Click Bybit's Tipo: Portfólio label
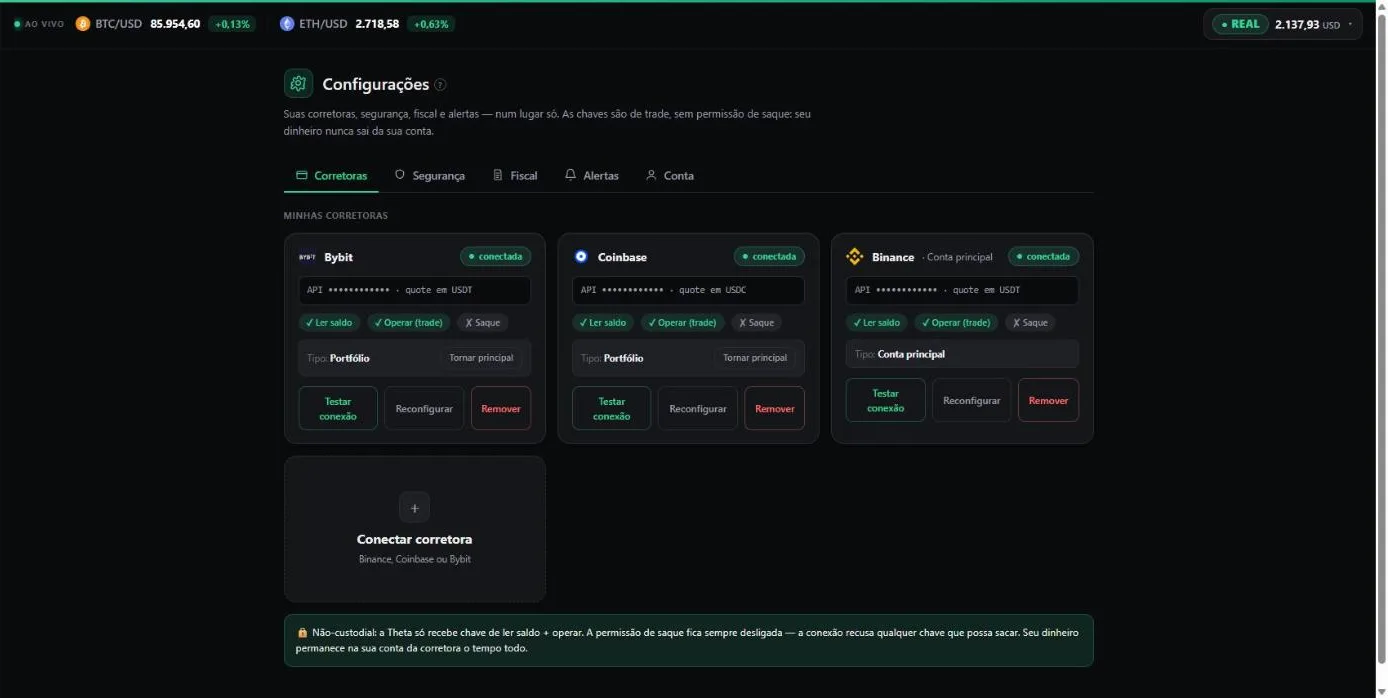1388x698 pixels. tap(338, 358)
